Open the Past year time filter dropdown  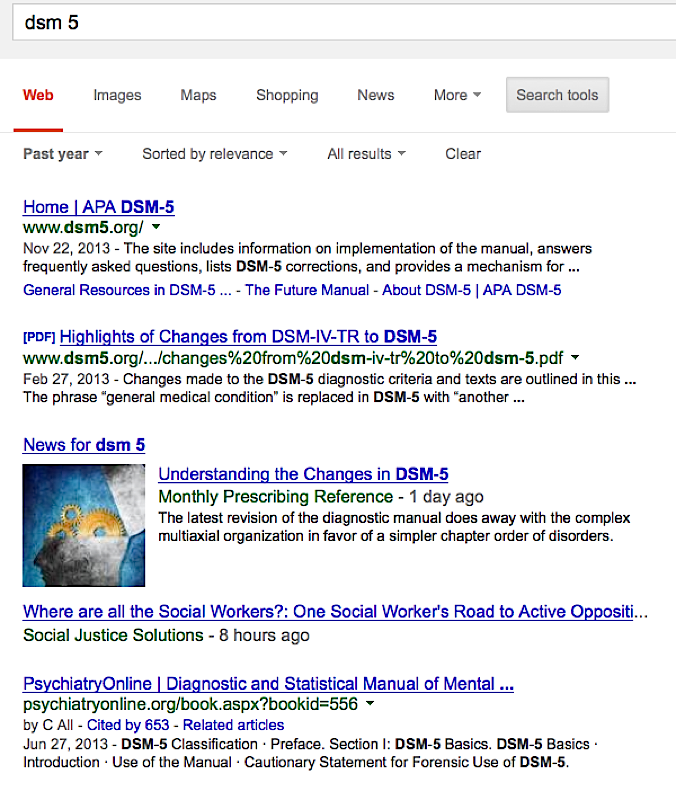[63, 154]
